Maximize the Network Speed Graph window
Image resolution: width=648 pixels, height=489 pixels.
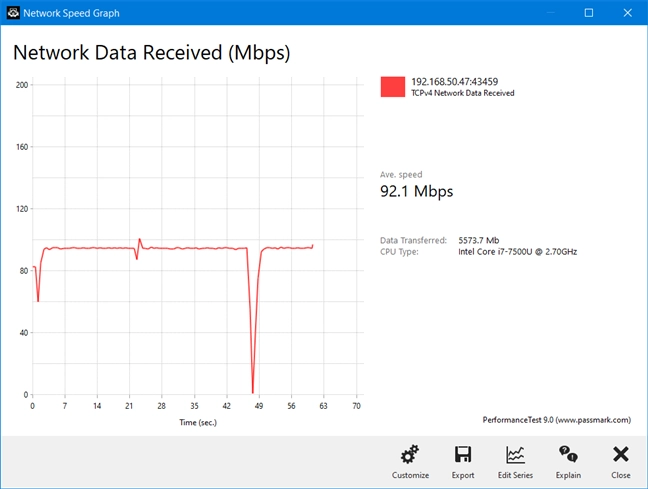click(589, 13)
